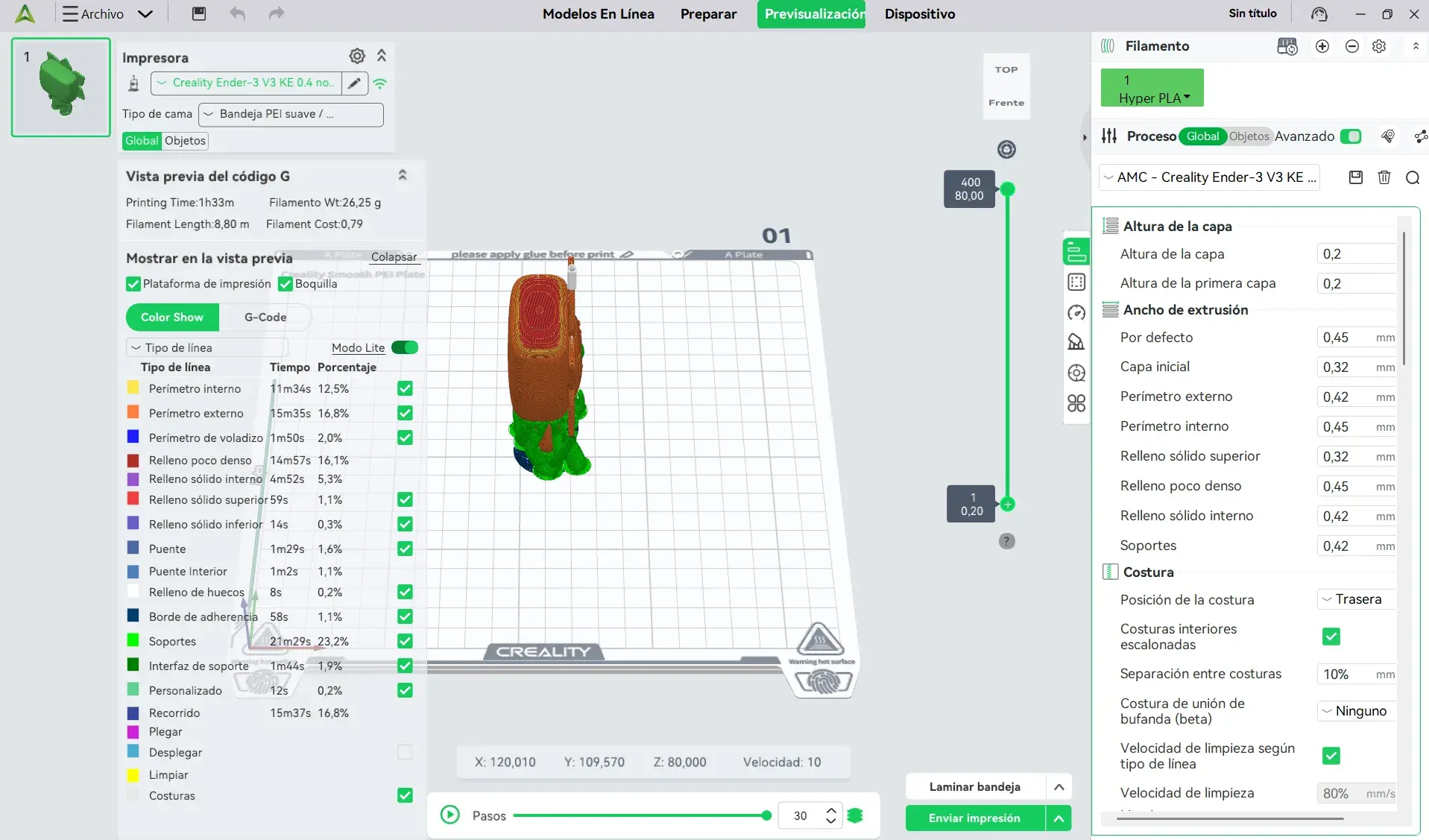
Task: Click the play button next to Pasos
Action: coord(450,815)
